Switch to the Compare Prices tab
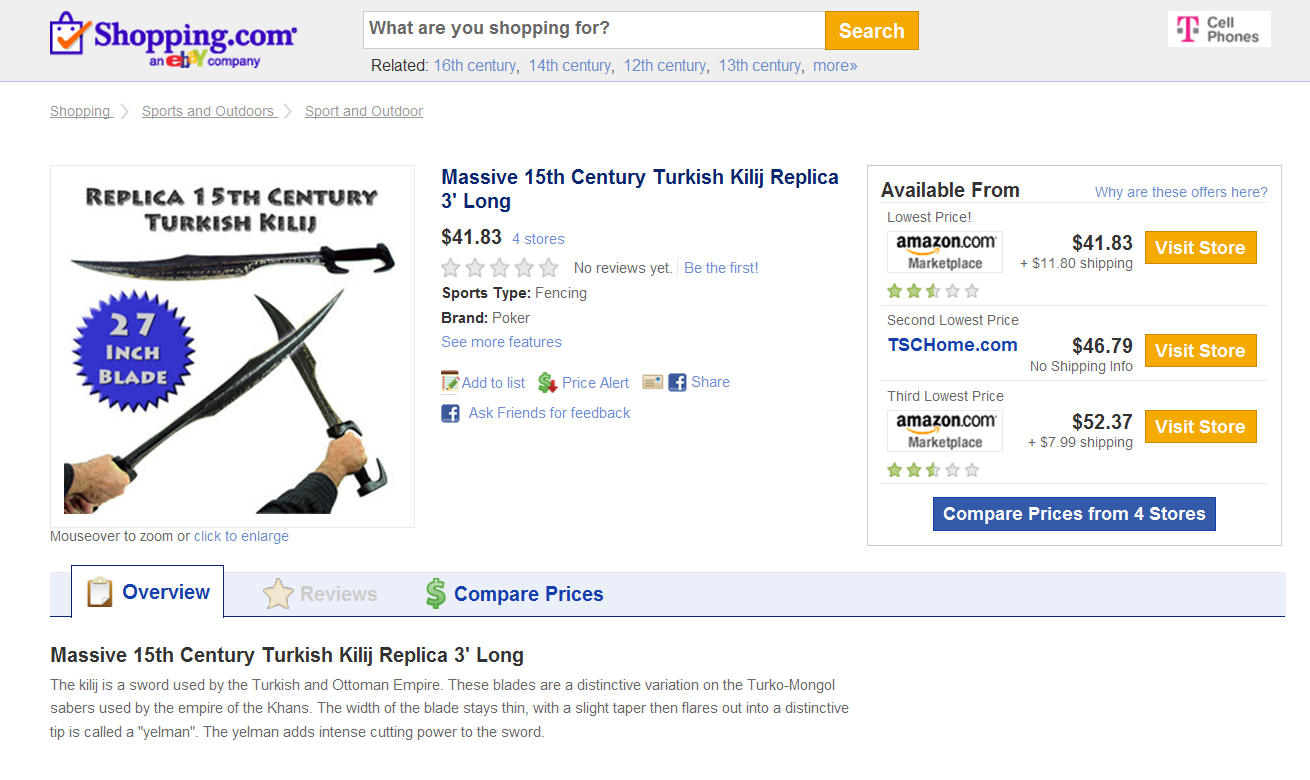Image resolution: width=1310 pixels, height=780 pixels. pyautogui.click(x=514, y=594)
